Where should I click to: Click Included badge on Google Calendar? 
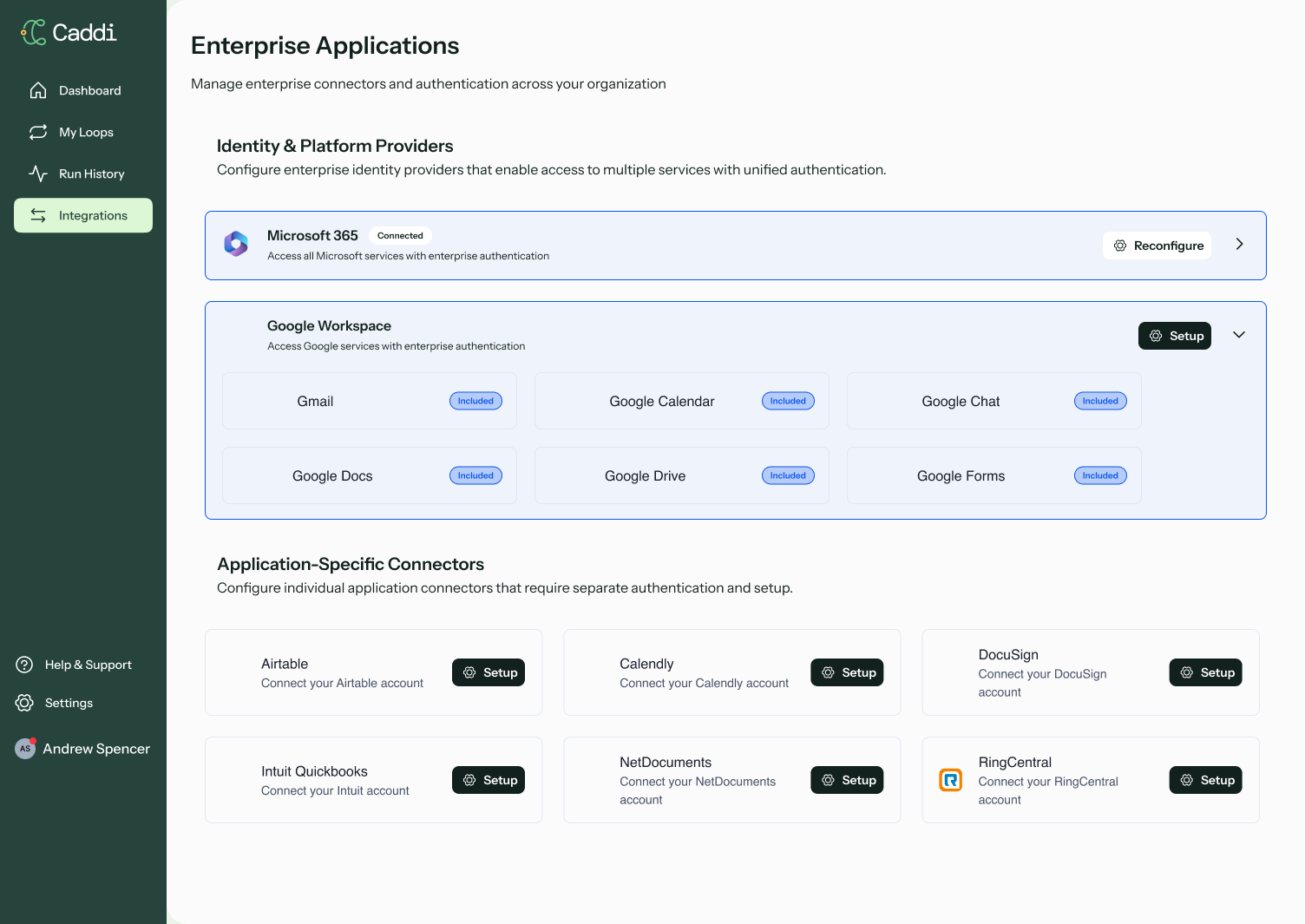click(788, 401)
